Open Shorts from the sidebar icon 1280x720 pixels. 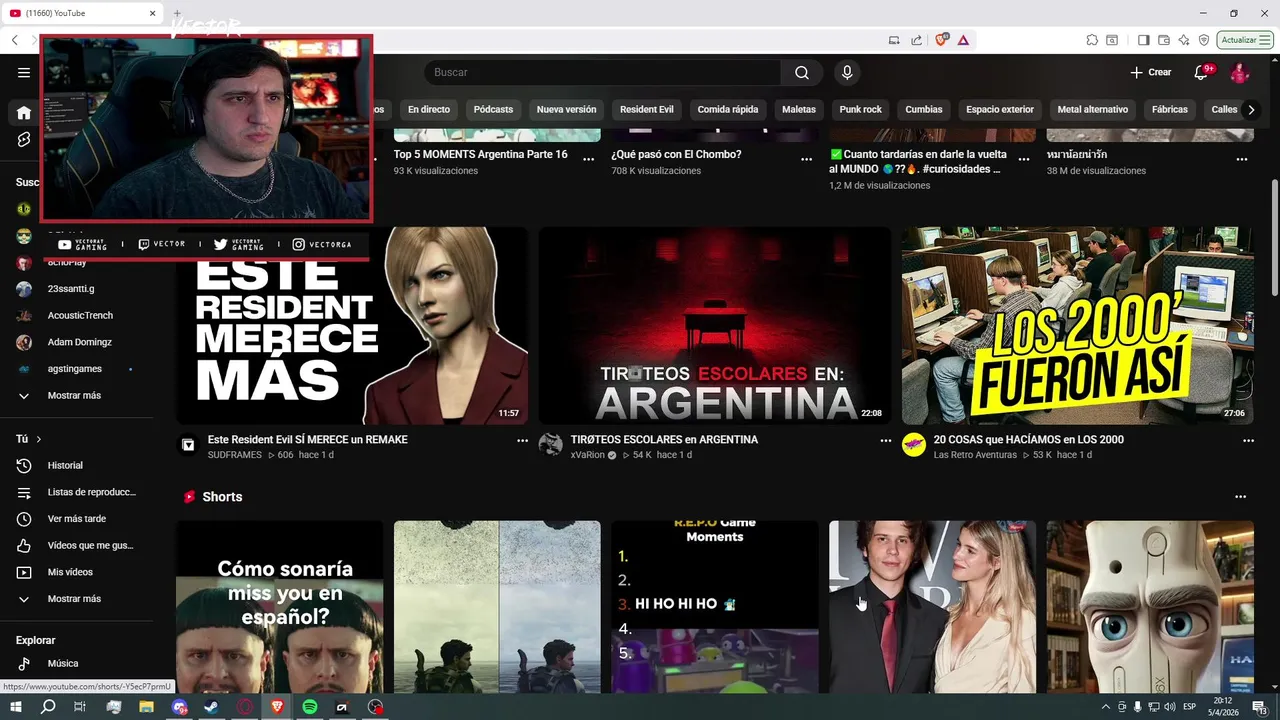coord(24,139)
